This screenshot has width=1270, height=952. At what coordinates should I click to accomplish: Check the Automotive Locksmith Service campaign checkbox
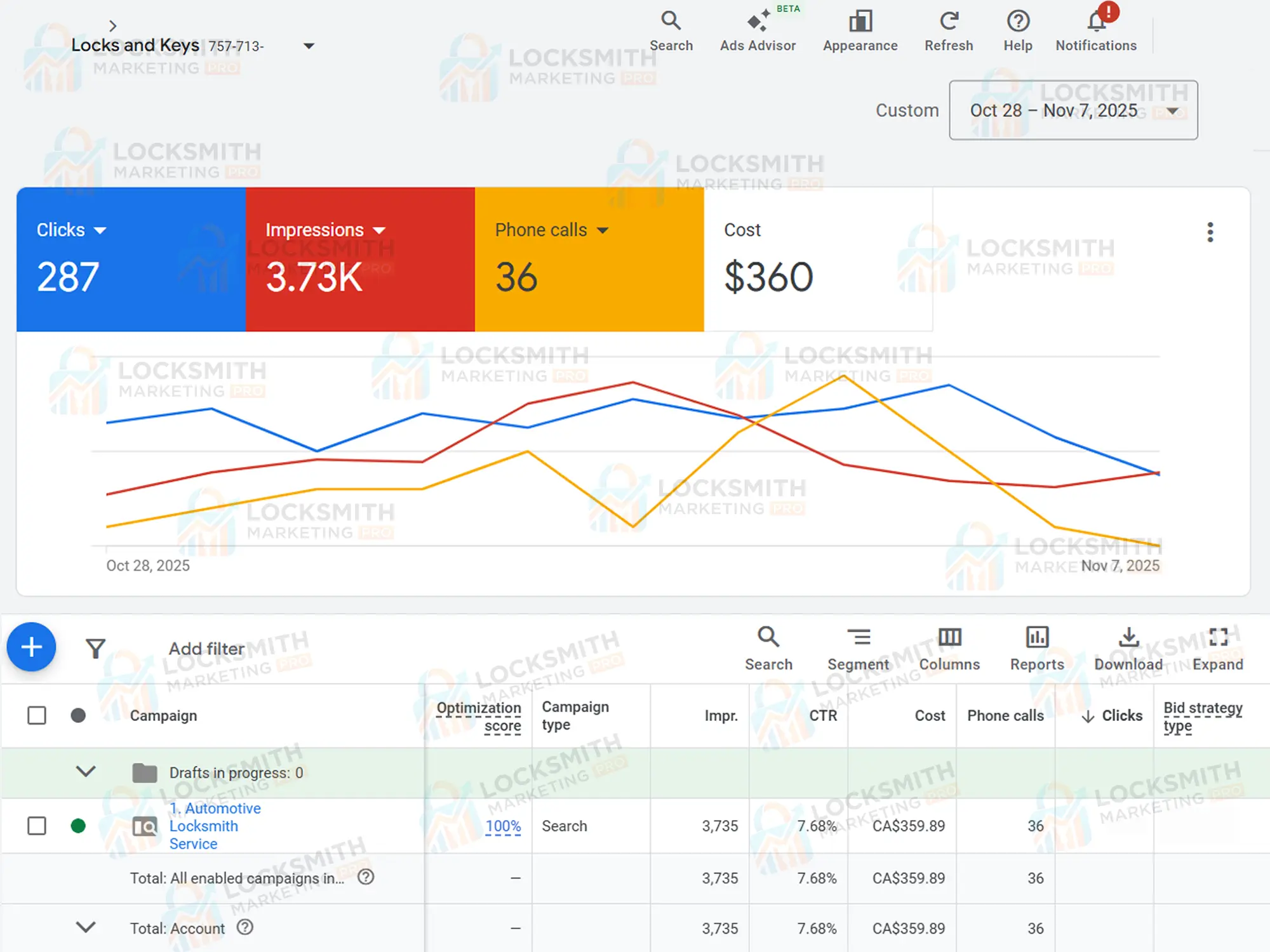pyautogui.click(x=36, y=826)
